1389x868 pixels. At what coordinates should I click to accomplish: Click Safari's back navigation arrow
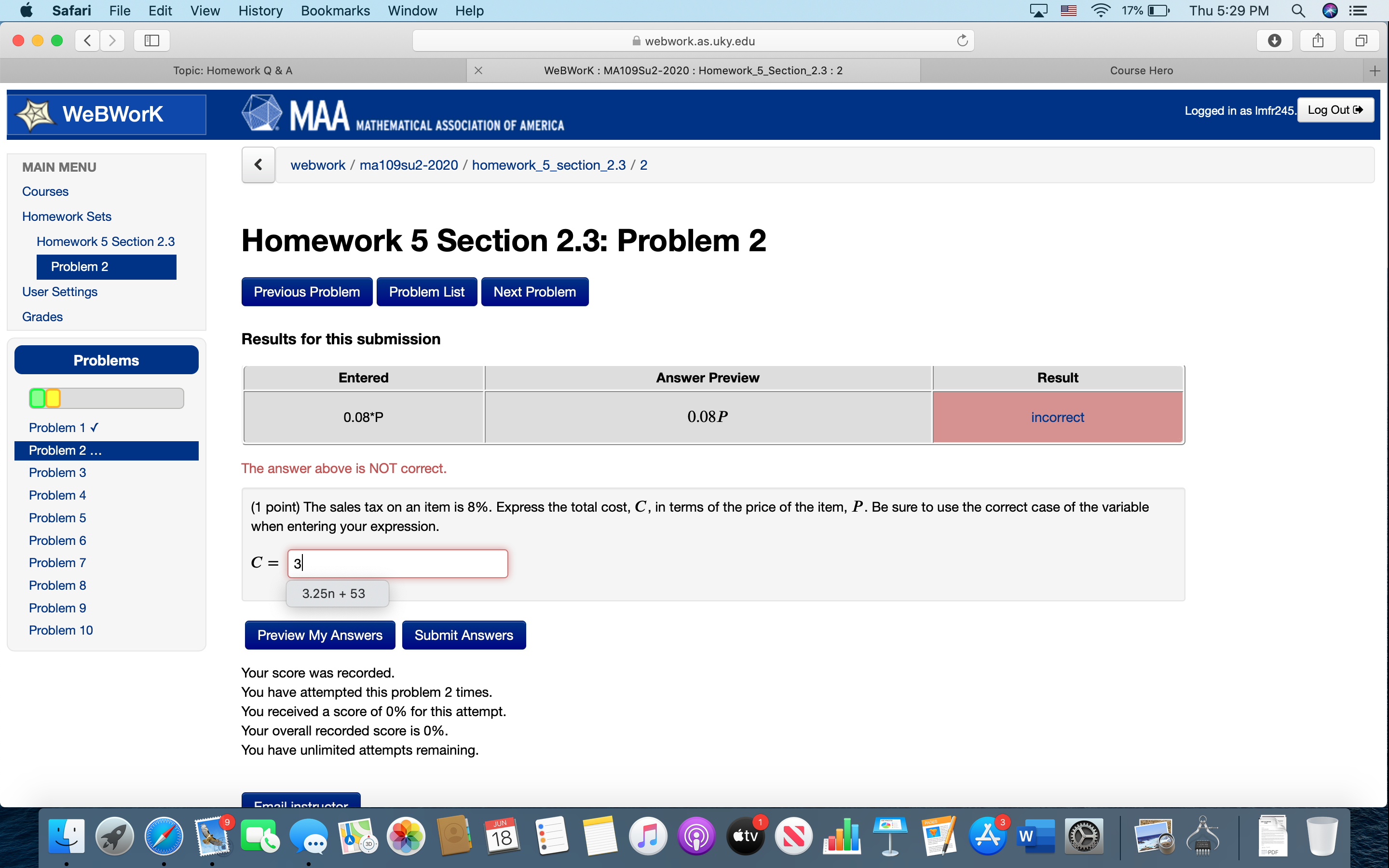[x=87, y=40]
